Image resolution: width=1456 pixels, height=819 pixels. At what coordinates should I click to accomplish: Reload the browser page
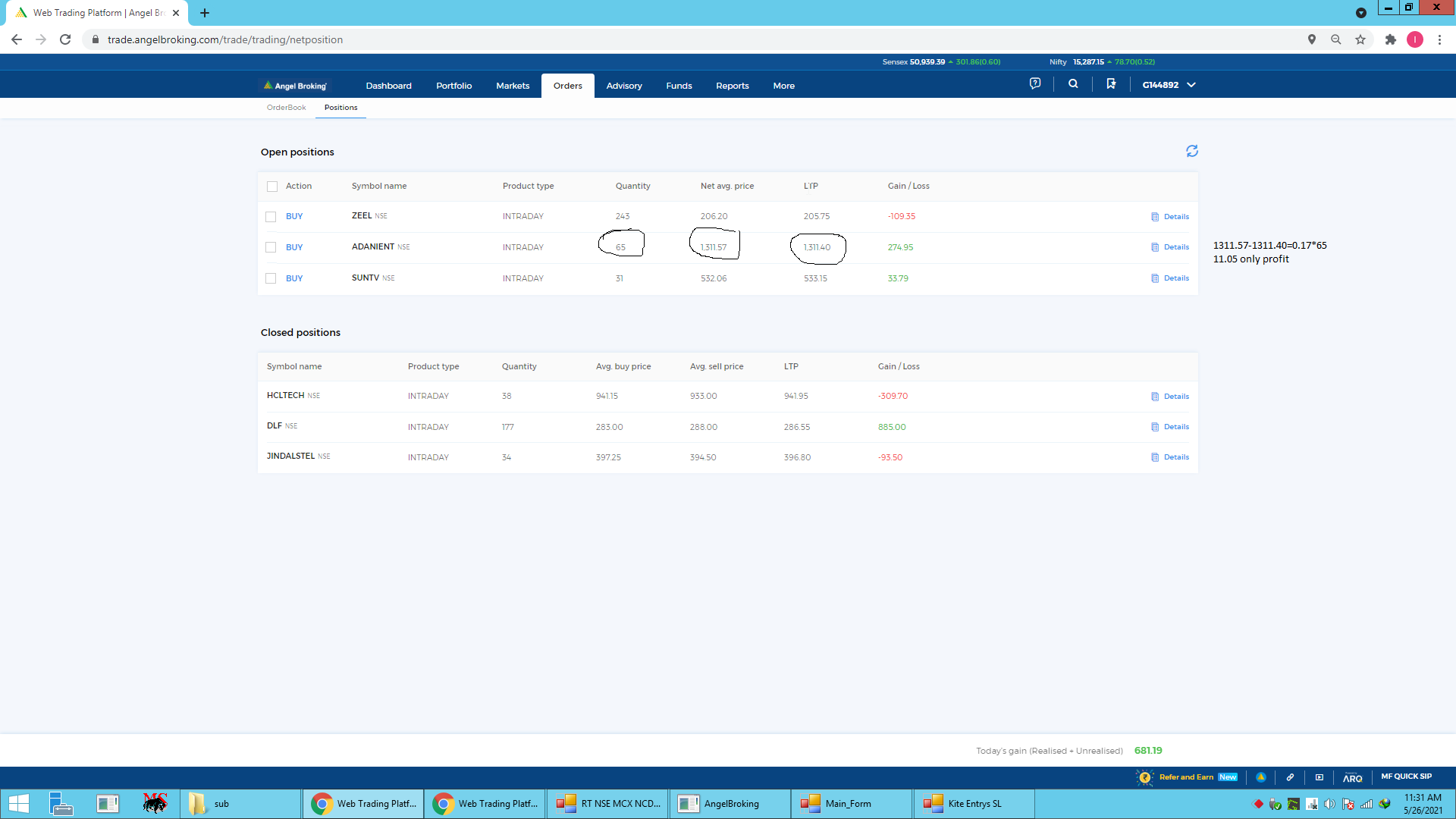65,39
